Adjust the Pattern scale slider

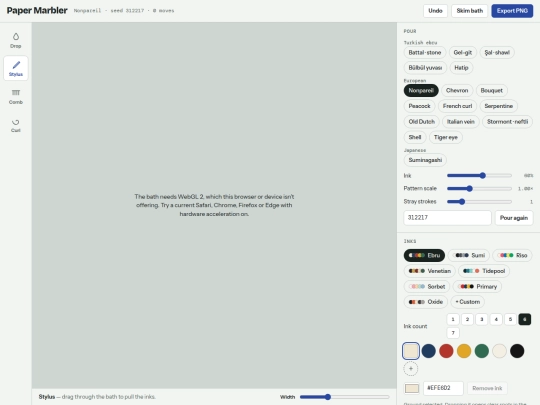point(479,188)
